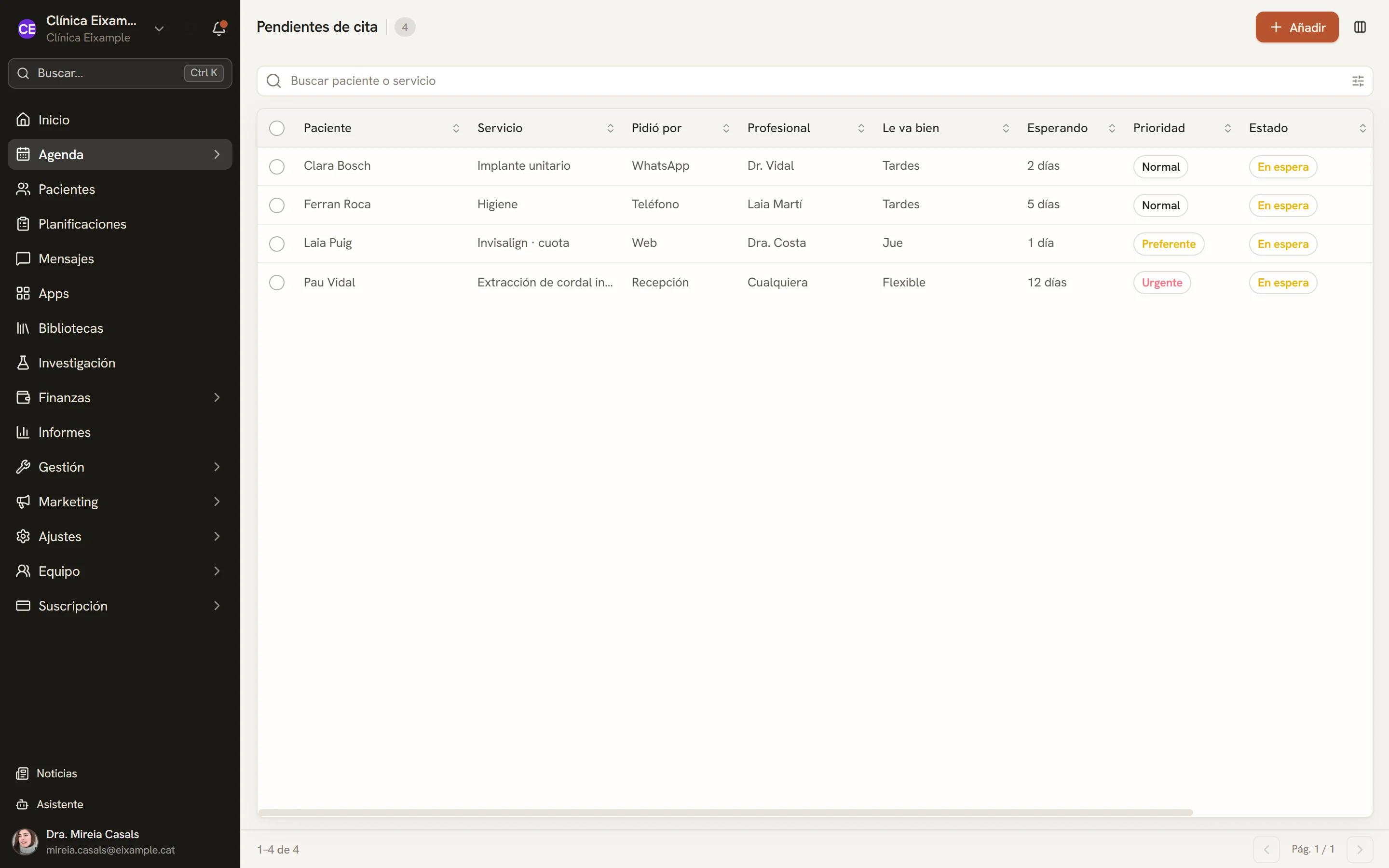
Task: Open the notifications bell
Action: point(218,28)
